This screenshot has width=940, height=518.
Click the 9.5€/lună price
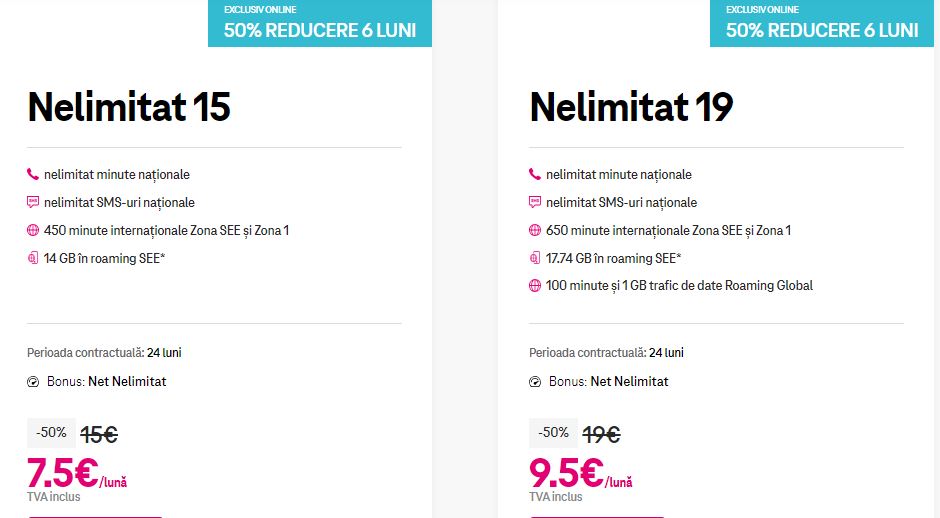(580, 474)
